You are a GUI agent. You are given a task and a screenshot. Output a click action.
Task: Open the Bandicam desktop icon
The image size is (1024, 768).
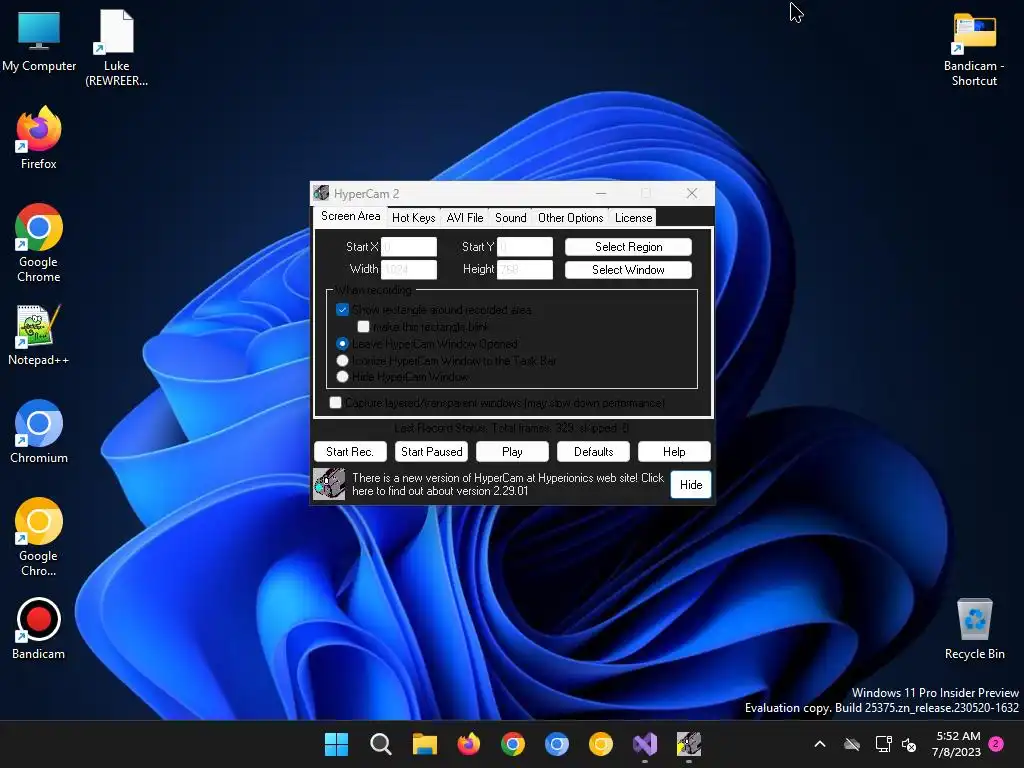39,628
